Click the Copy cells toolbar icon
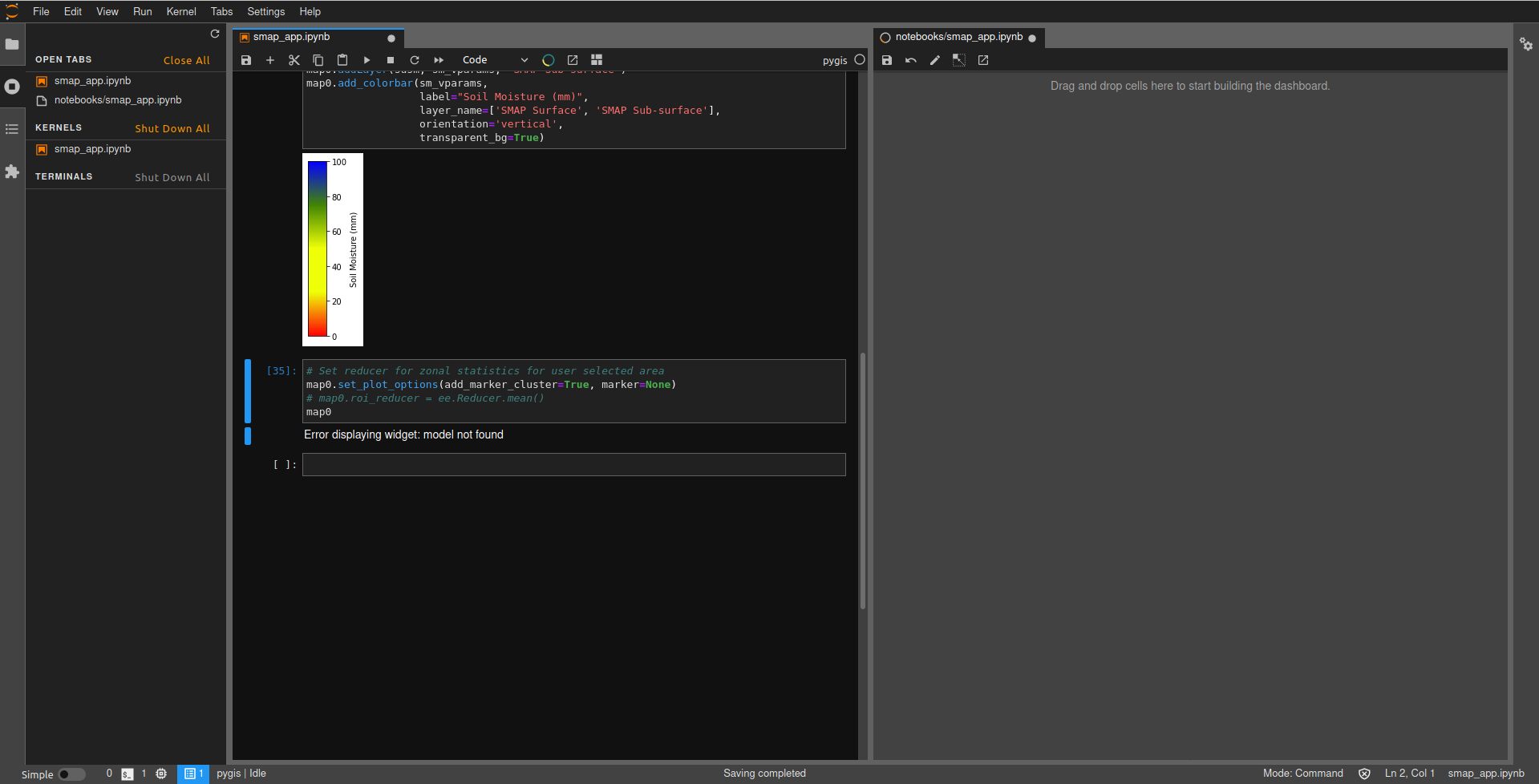 318,60
